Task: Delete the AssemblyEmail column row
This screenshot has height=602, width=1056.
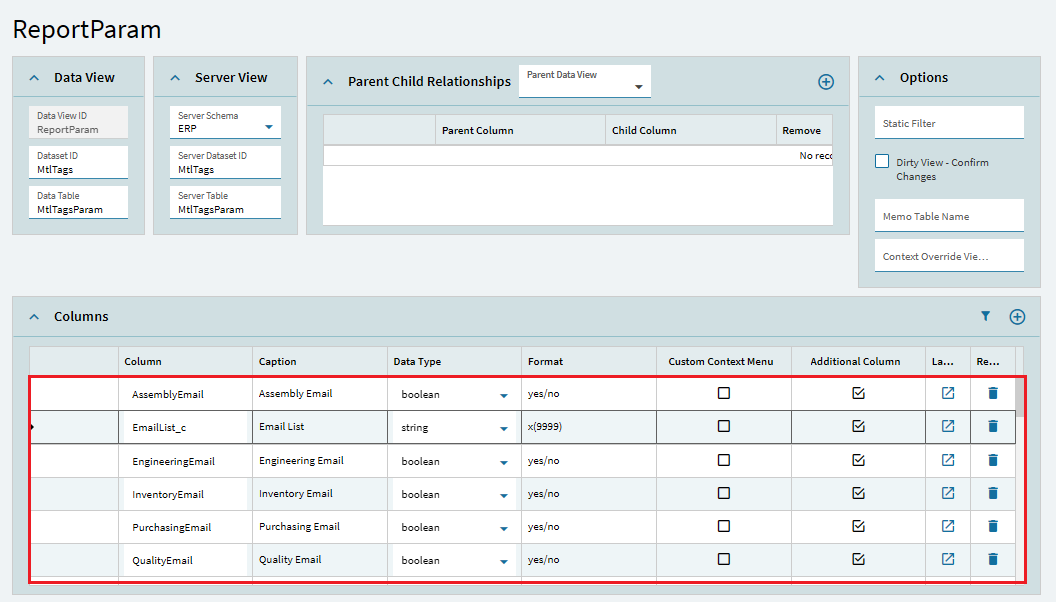Action: pyautogui.click(x=993, y=393)
